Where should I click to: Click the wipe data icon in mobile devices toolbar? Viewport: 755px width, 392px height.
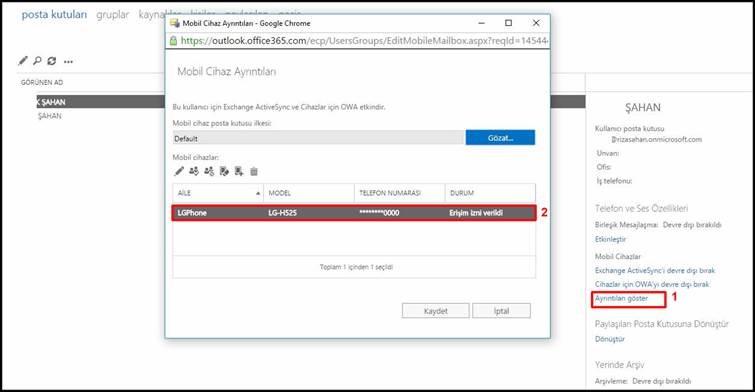pos(224,171)
